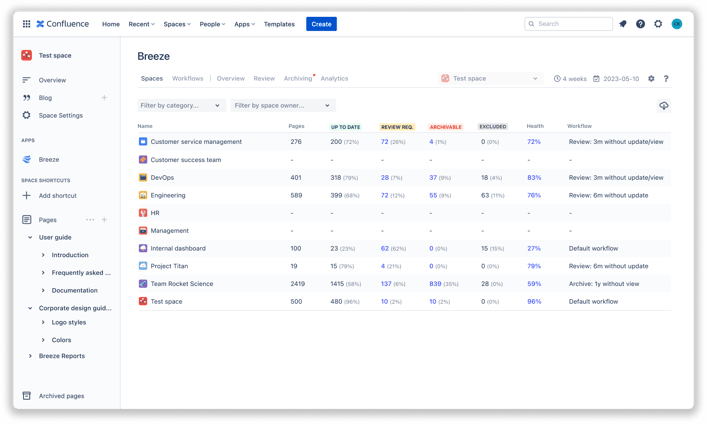Click the Test space icon in sidebar header
This screenshot has width=707, height=424.
(27, 55)
